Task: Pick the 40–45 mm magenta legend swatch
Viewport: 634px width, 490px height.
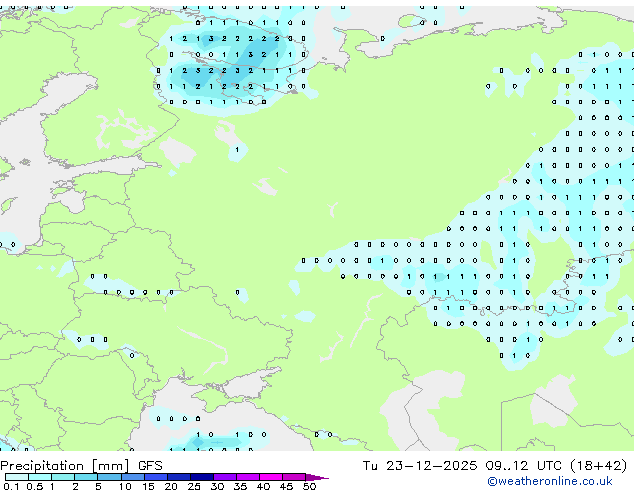Action: (271, 477)
